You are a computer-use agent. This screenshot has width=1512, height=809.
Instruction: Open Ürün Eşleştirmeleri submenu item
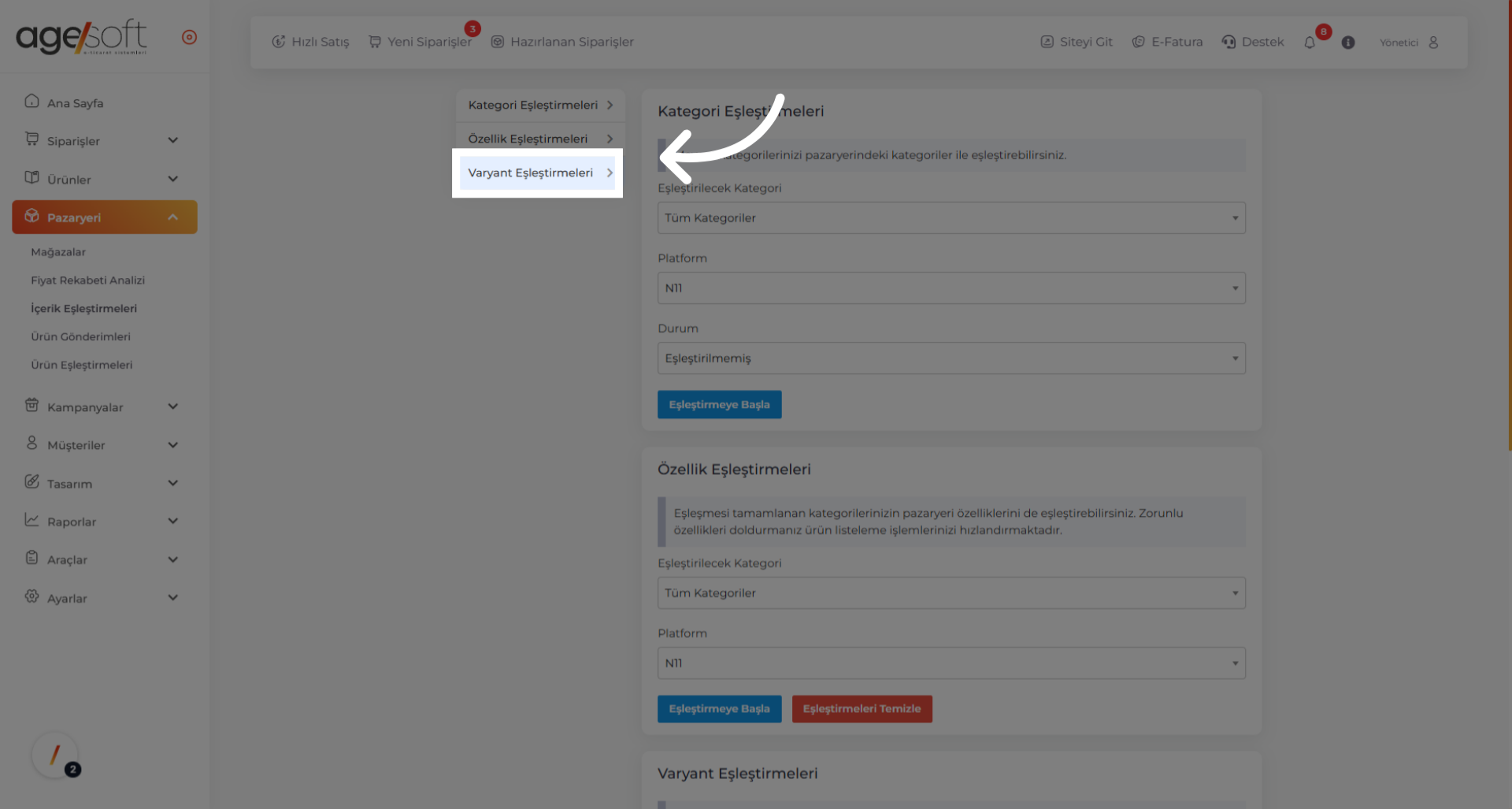click(81, 365)
